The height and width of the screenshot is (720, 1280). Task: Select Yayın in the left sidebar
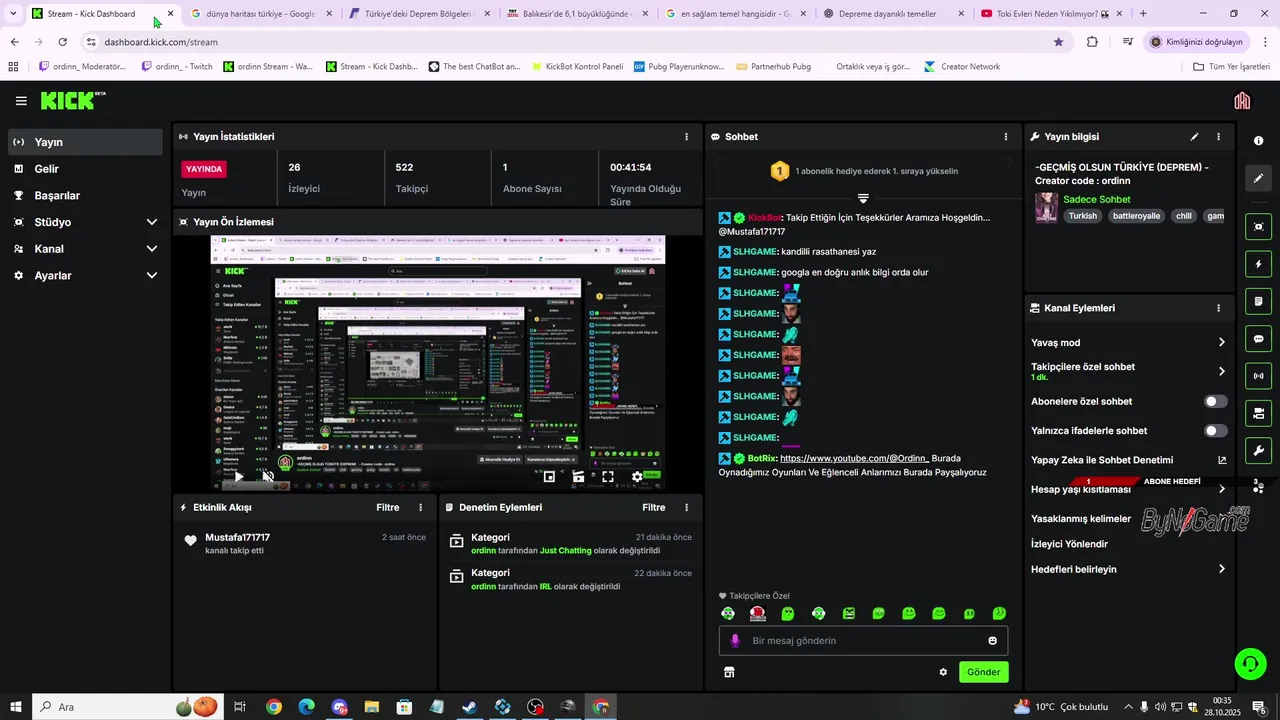pyautogui.click(x=86, y=142)
